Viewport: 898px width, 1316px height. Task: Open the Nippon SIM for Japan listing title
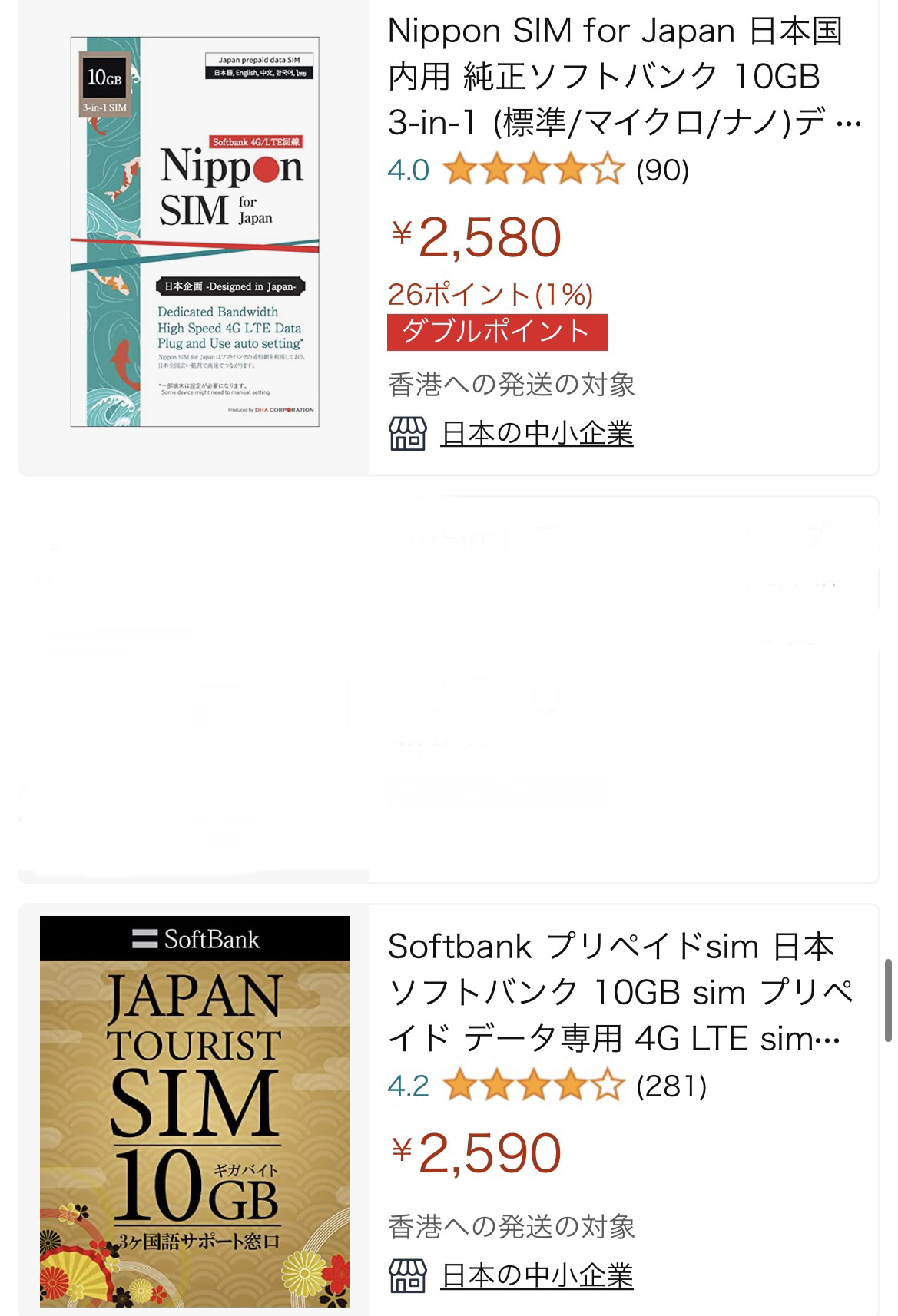pos(624,77)
